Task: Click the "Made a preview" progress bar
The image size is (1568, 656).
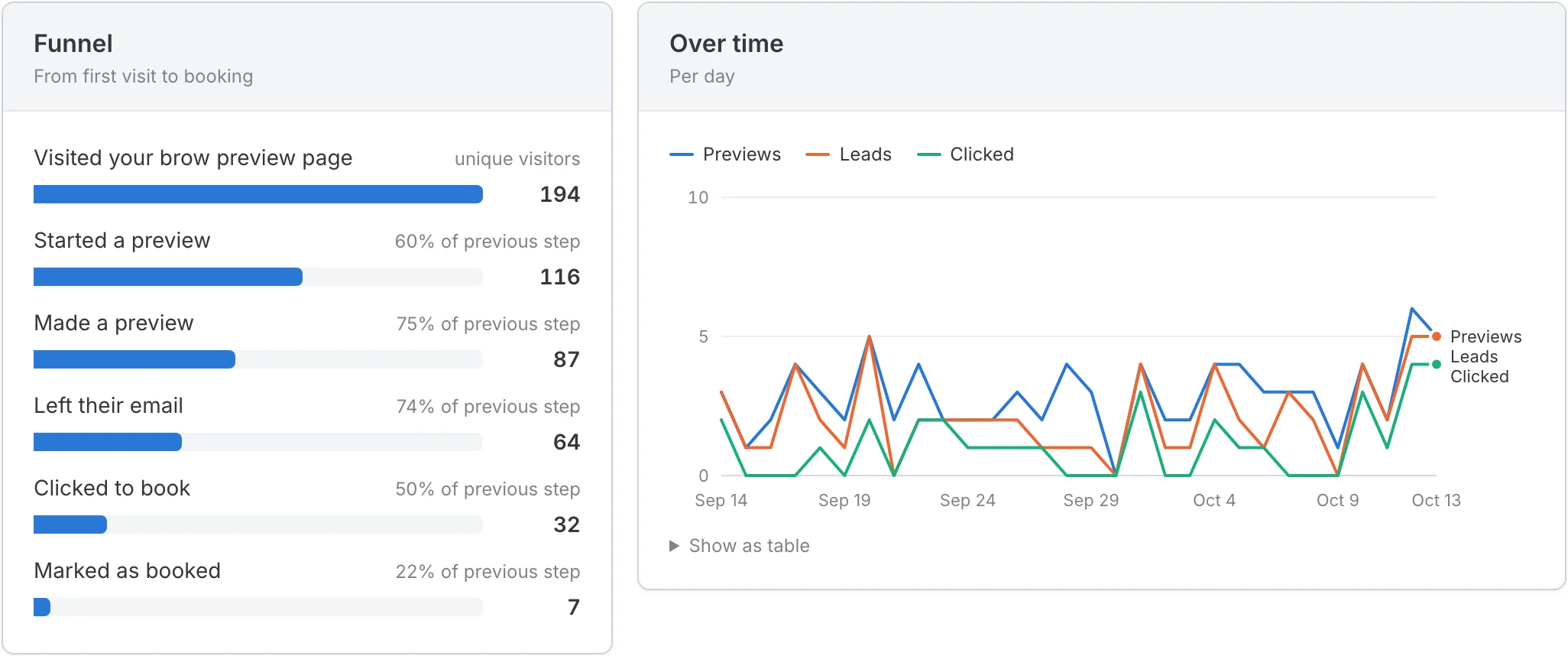Action: tap(258, 359)
